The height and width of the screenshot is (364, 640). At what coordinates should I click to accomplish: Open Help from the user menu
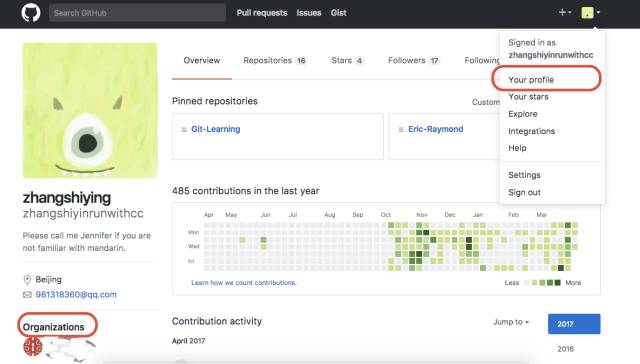517,148
